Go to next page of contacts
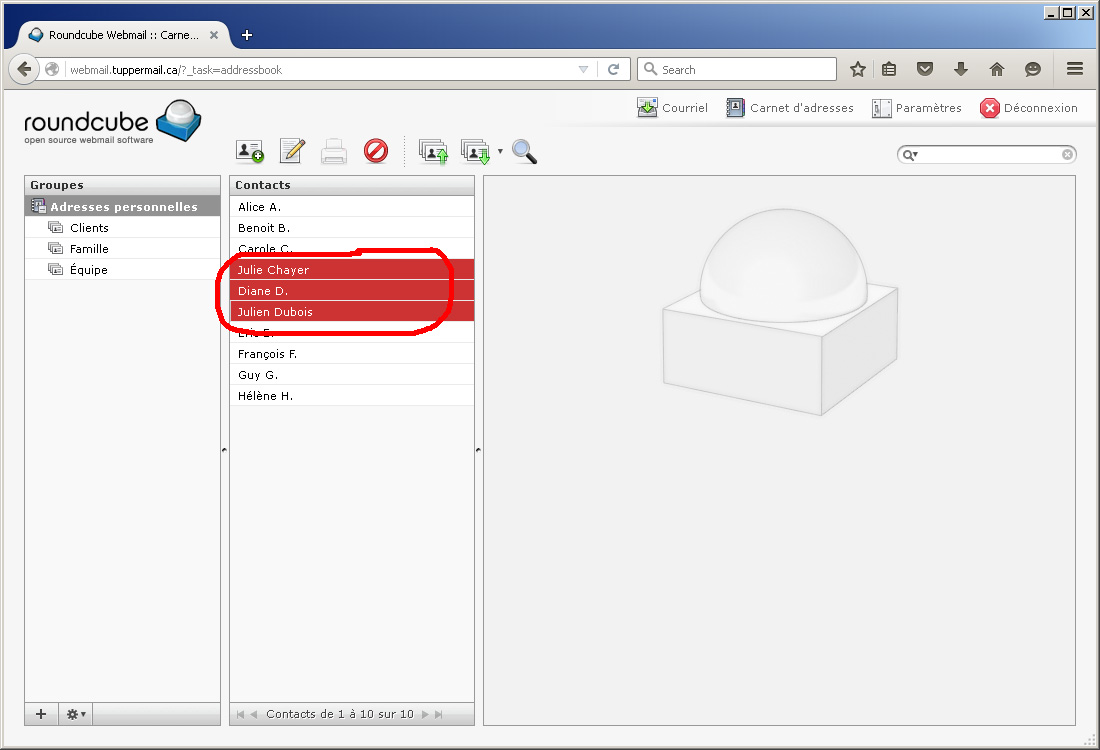This screenshot has width=1100, height=750. click(425, 714)
